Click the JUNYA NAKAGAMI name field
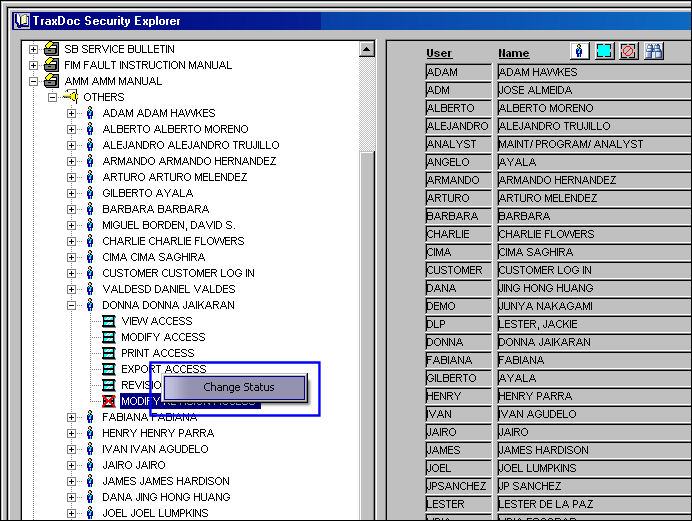 594,306
